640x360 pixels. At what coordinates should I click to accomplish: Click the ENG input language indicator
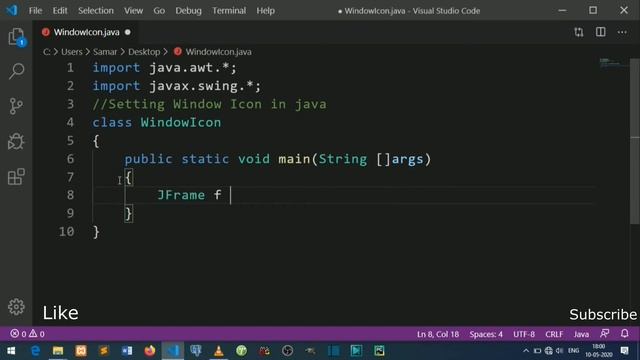click(x=573, y=351)
